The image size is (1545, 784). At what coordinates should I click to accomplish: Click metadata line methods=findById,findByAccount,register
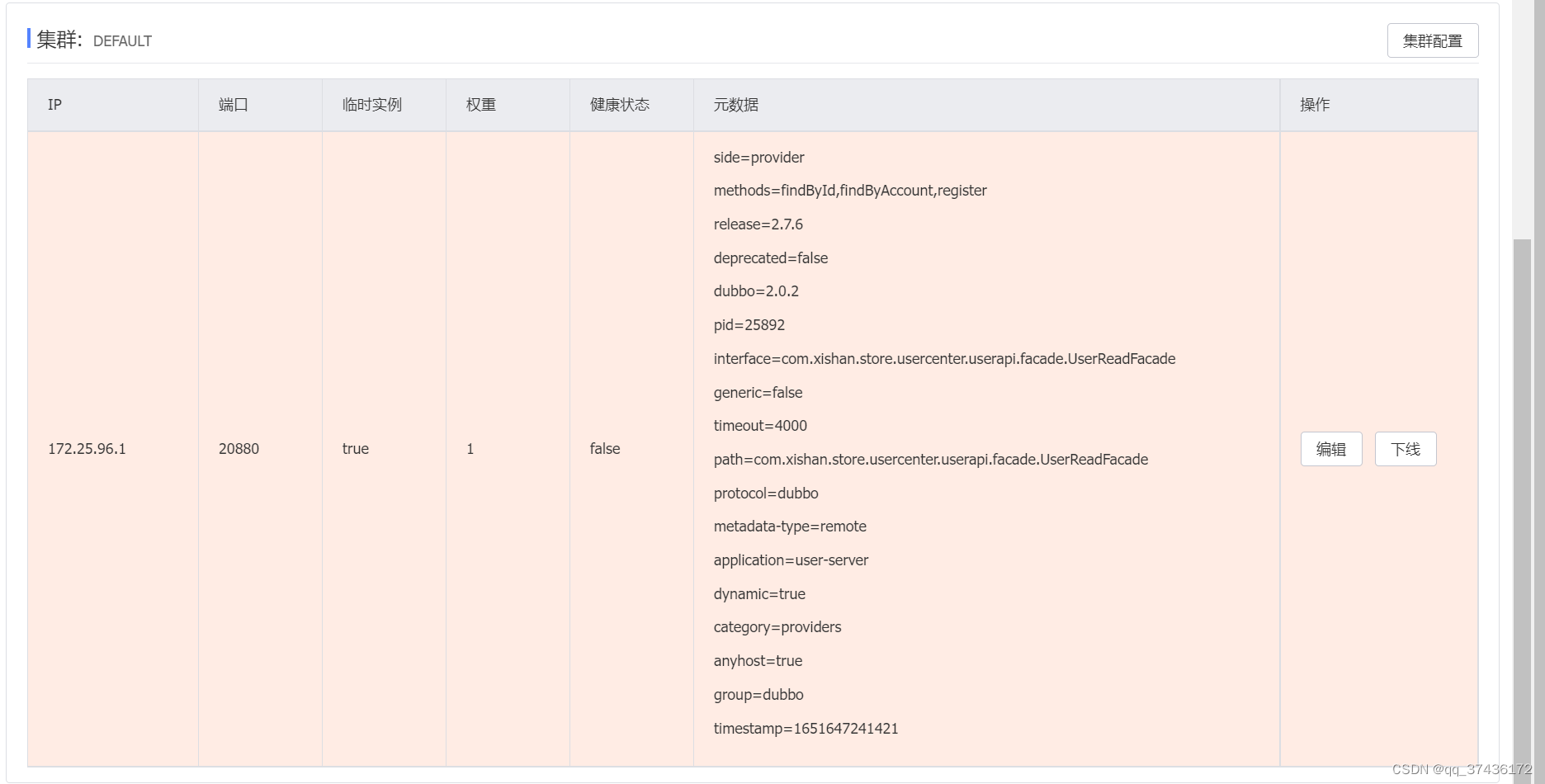(x=850, y=191)
